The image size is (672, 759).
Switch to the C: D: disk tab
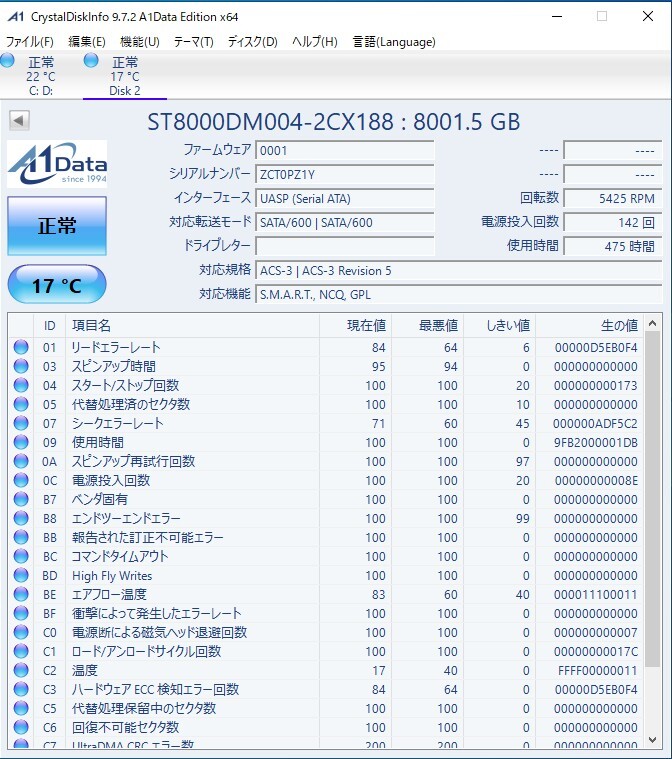coord(41,76)
